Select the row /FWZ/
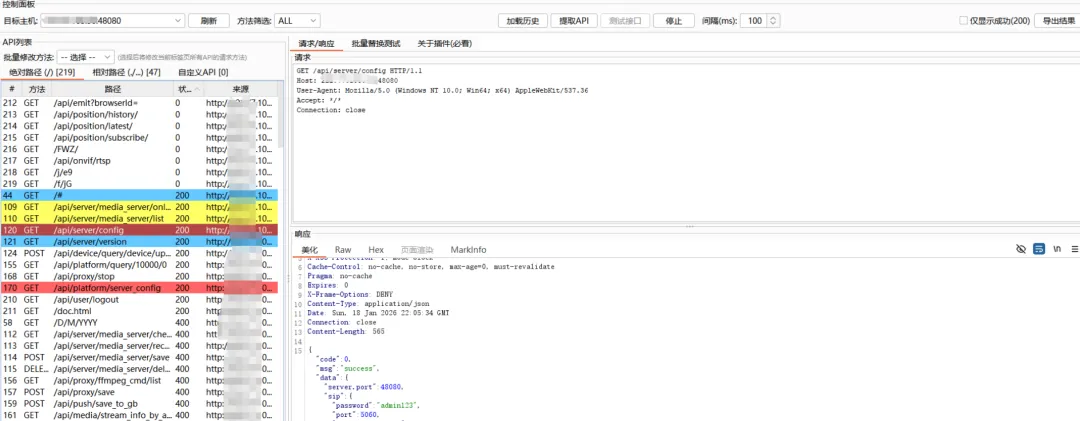Image resolution: width=1080 pixels, height=421 pixels. click(x=138, y=149)
